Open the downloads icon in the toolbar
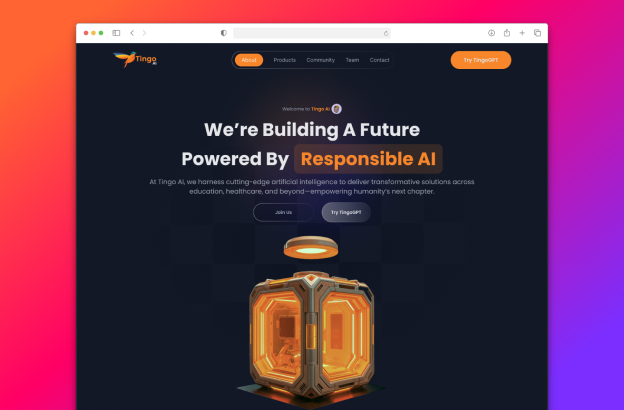This screenshot has height=410, width=624. pos(491,33)
